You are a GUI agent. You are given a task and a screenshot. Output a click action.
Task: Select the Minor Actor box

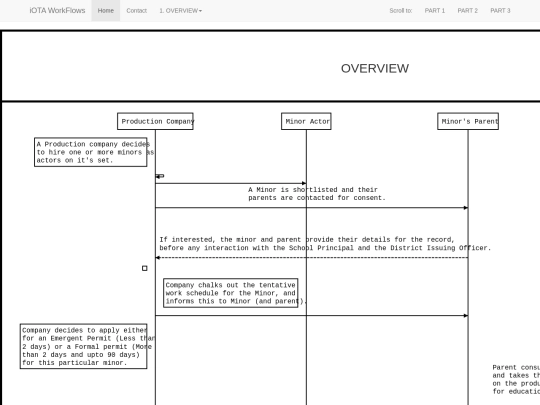306,121
